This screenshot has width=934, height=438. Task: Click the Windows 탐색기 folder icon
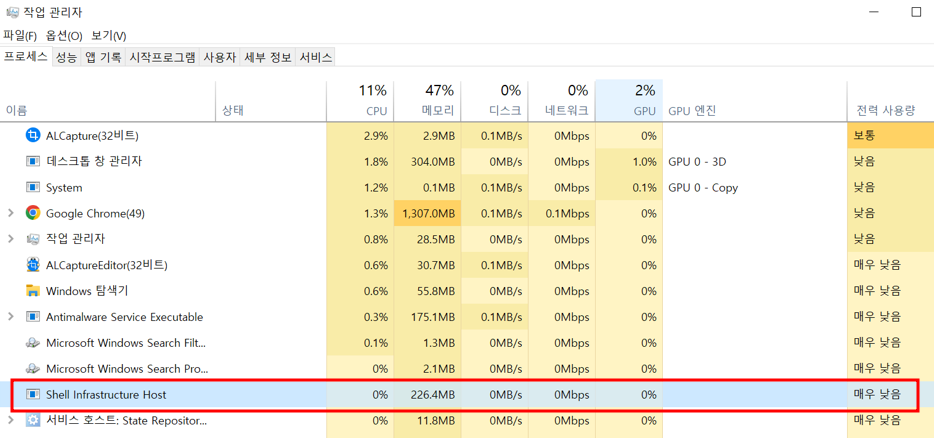coord(32,291)
